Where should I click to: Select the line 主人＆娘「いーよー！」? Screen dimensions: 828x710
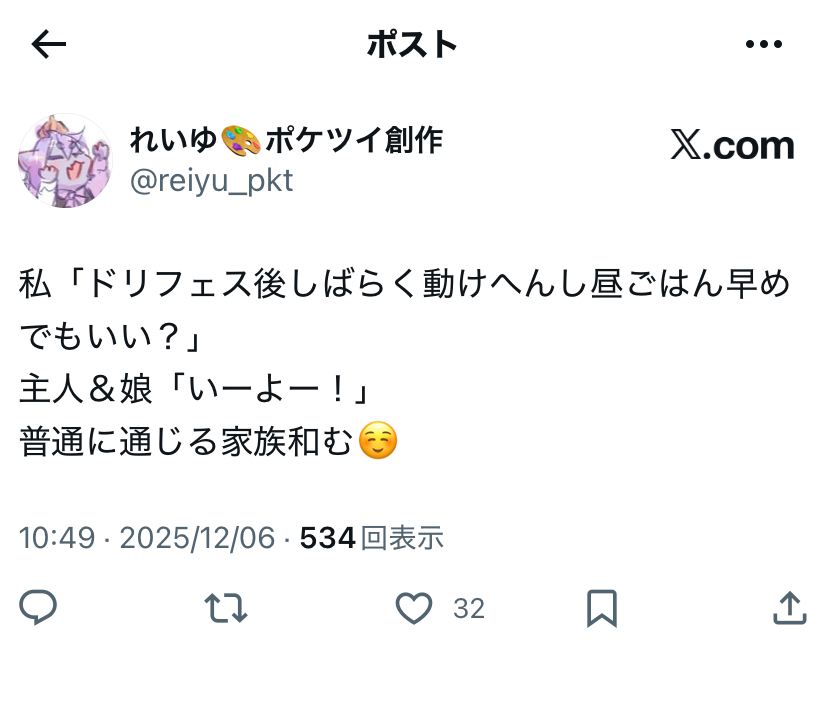[x=194, y=390]
